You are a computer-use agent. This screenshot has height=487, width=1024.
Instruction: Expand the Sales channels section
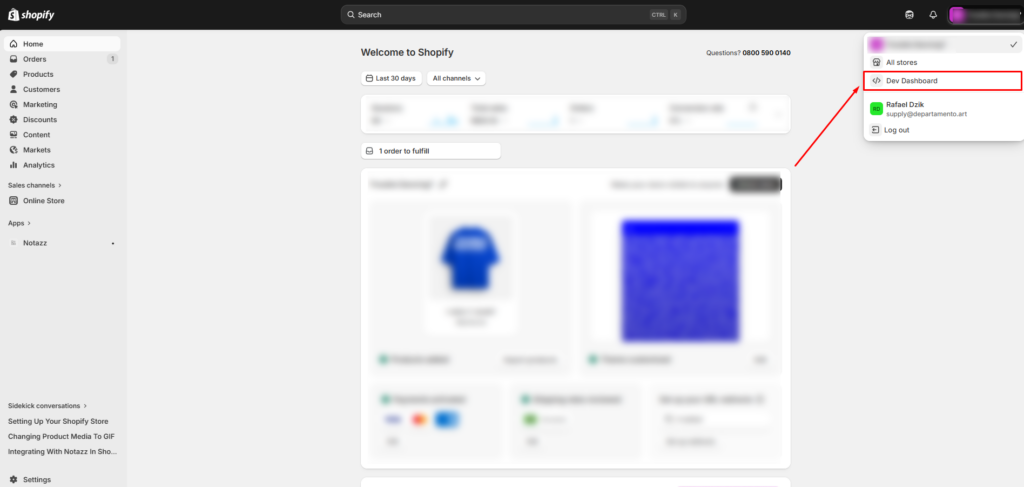[x=35, y=185]
